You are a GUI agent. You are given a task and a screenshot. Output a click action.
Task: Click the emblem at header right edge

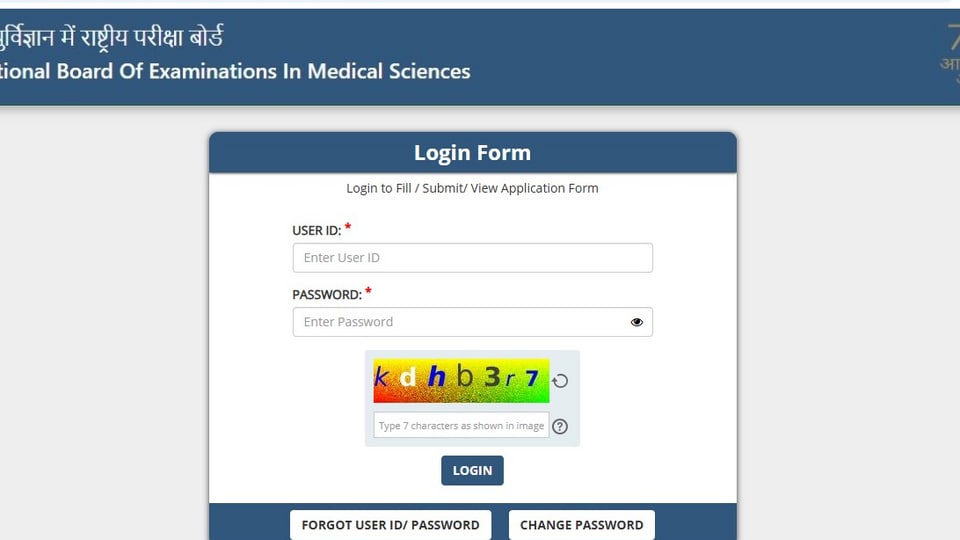(x=950, y=52)
